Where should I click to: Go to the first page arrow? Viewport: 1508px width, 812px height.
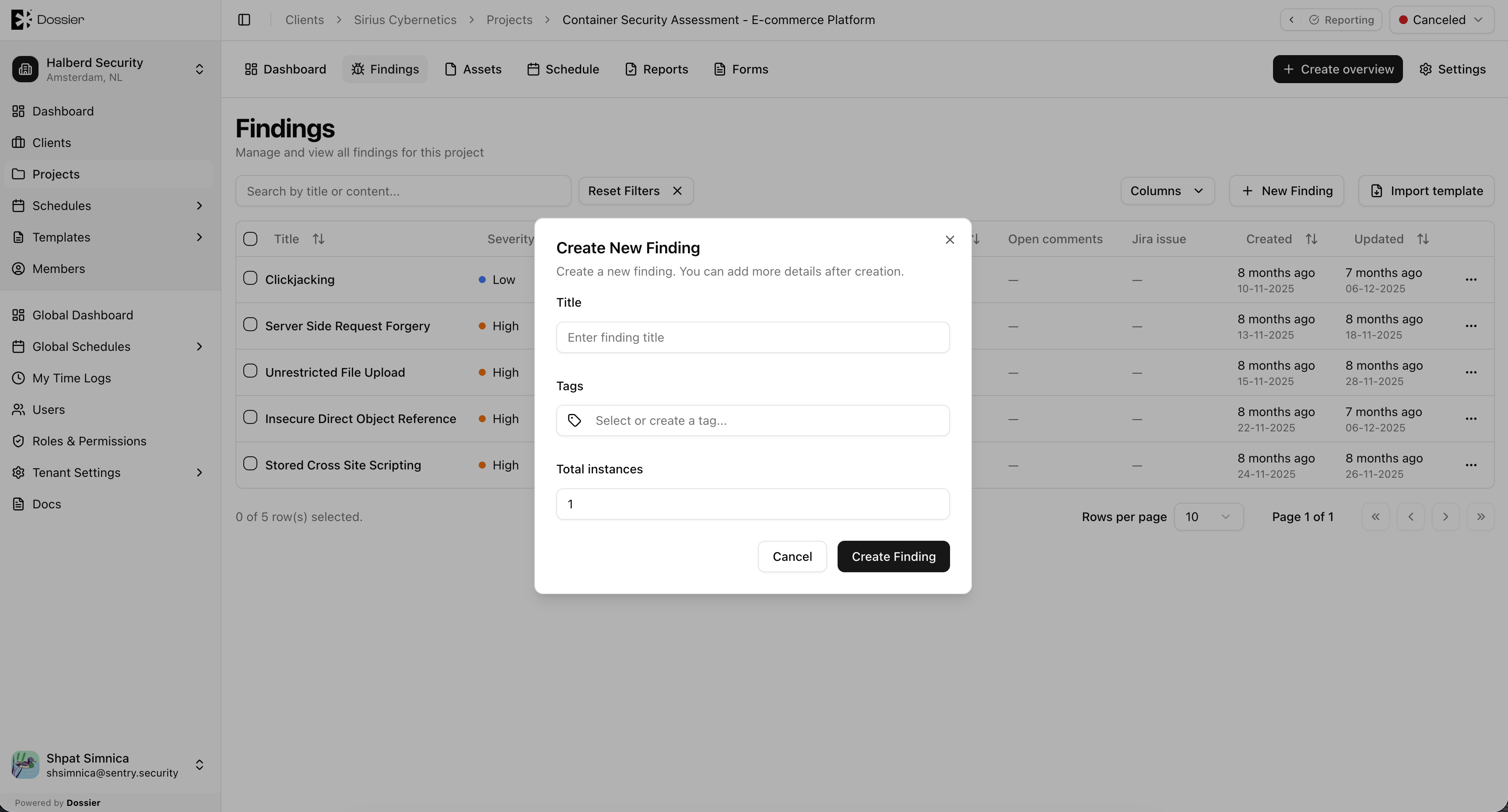[x=1376, y=517]
